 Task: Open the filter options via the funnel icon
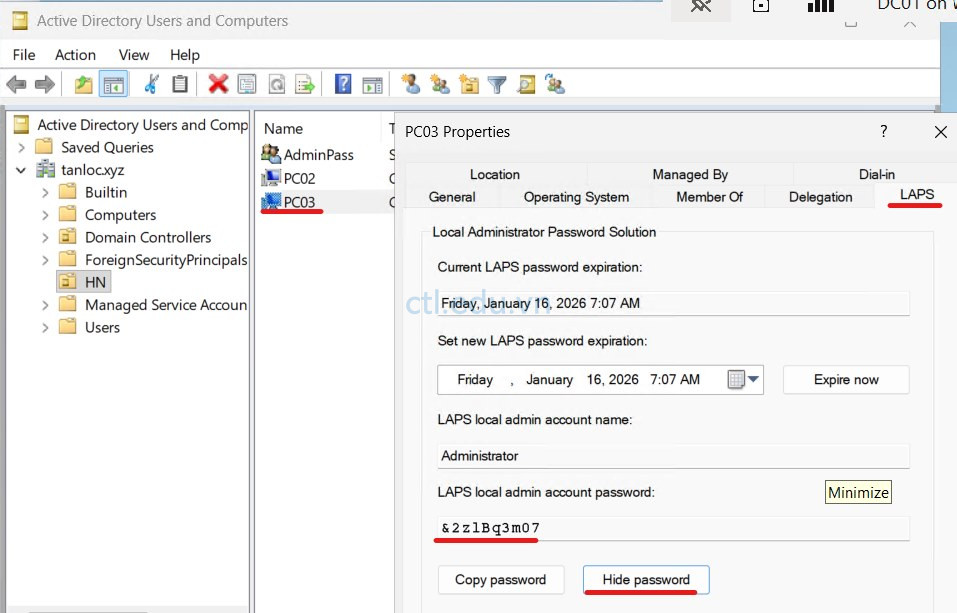point(496,84)
